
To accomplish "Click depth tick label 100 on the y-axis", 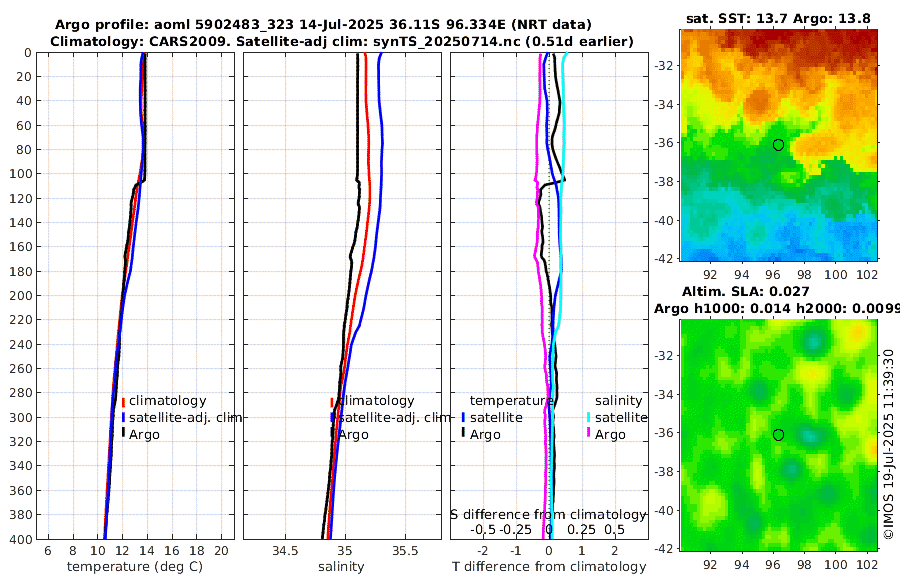I will (21, 174).
